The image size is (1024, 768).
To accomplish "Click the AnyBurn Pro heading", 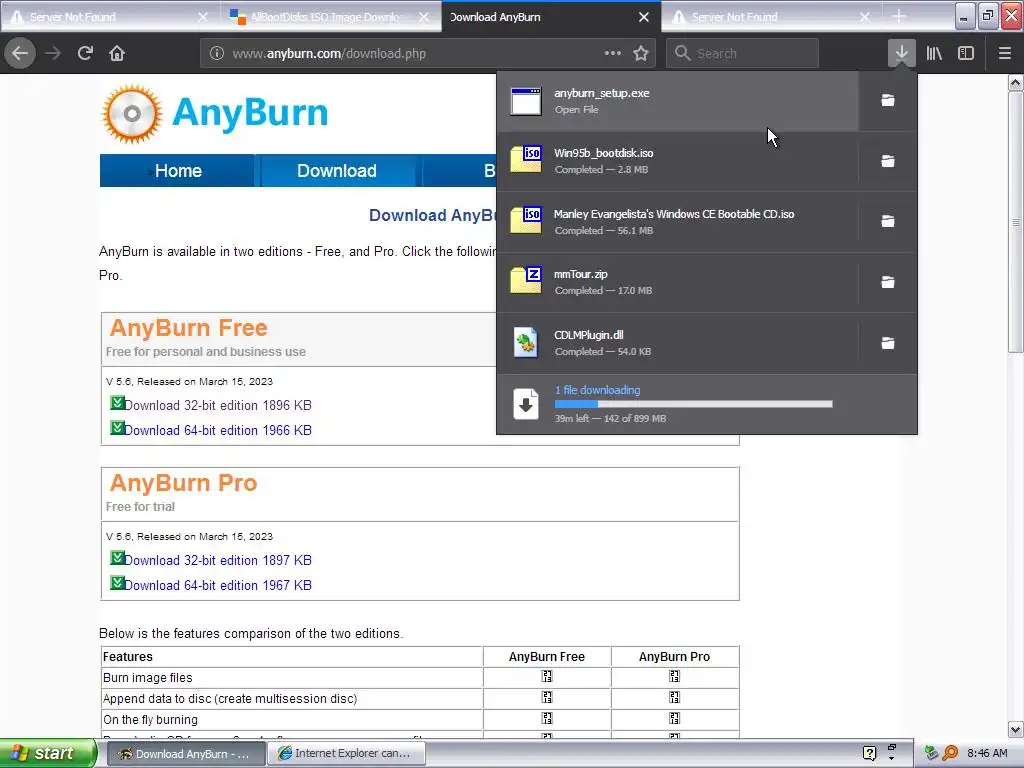I will pos(183,483).
